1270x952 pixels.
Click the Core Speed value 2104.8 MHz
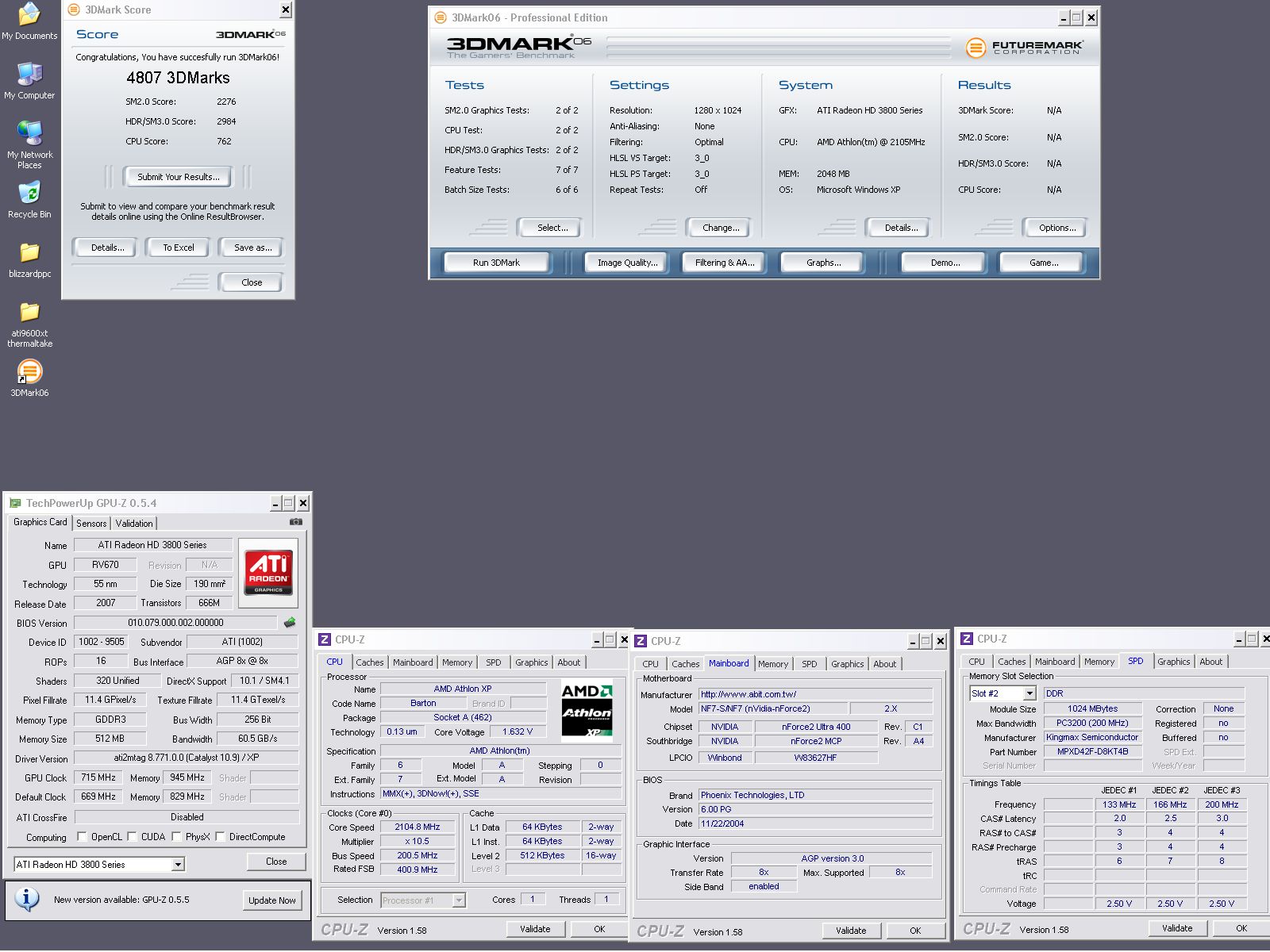pyautogui.click(x=418, y=827)
